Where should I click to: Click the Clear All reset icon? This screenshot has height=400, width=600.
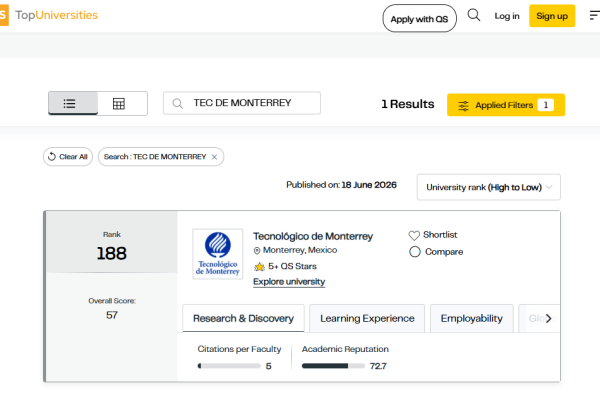[x=52, y=157]
